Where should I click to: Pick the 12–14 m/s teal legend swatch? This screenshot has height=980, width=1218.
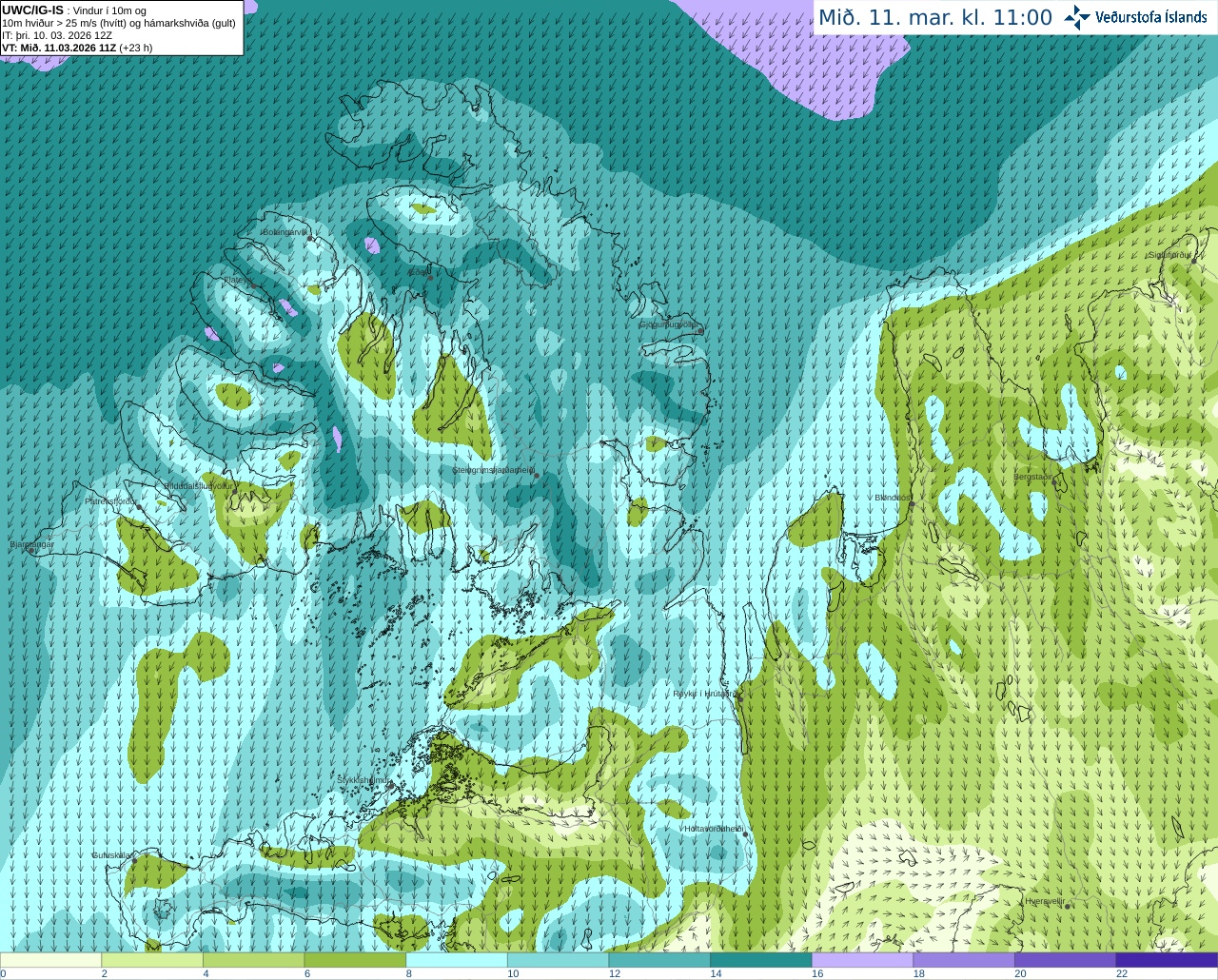click(659, 960)
